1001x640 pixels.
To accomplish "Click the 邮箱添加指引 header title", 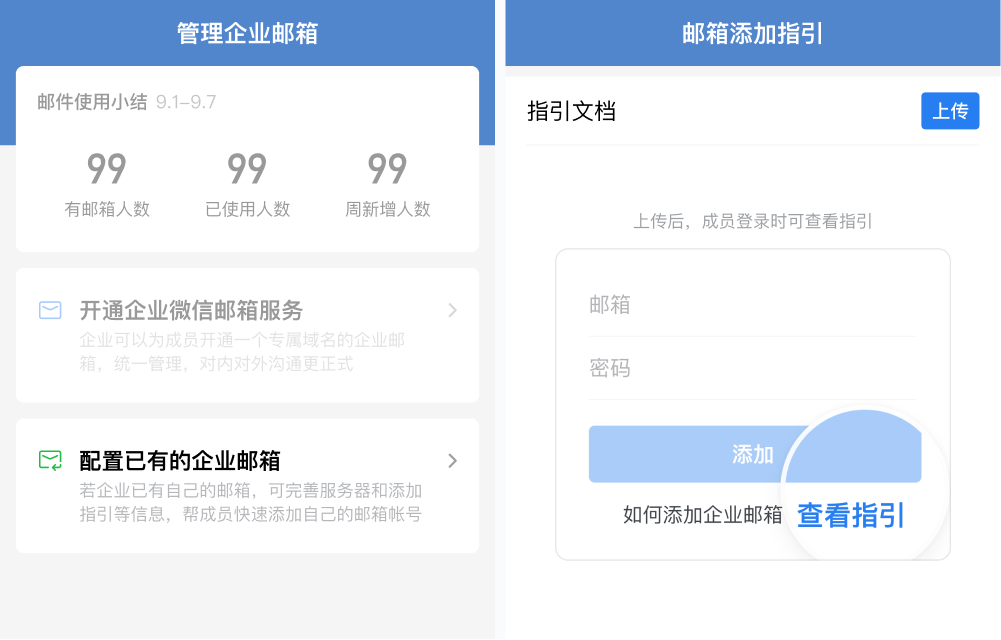I will 753,33.
